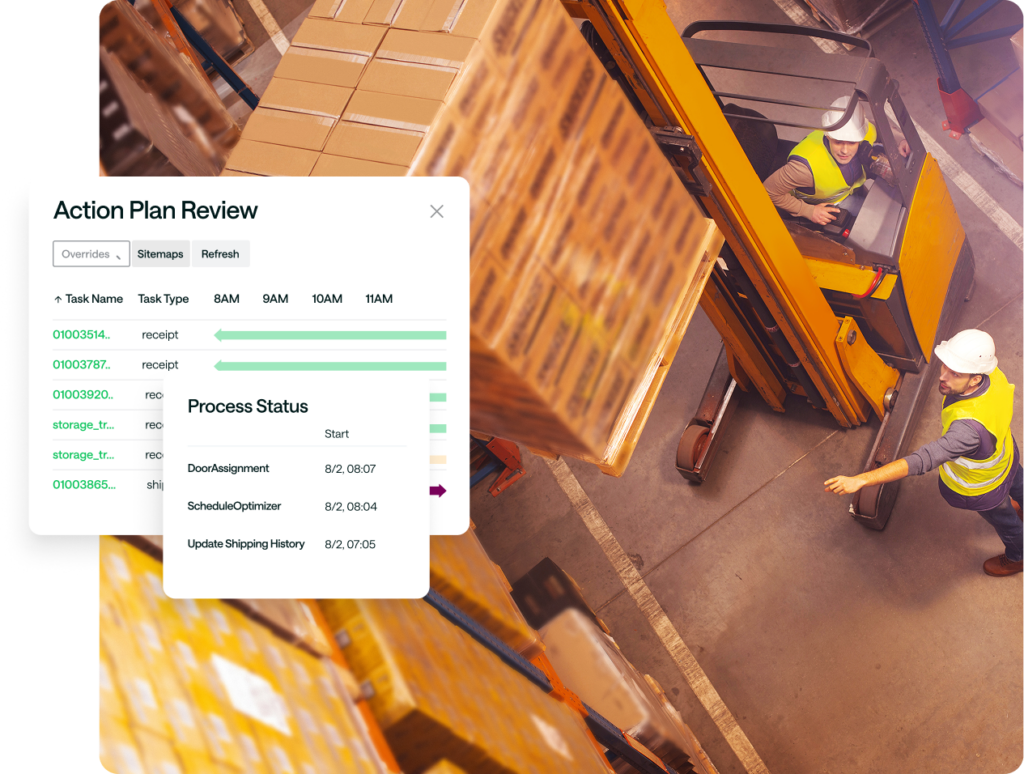Open task 01003514 link
This screenshot has height=774, width=1024.
[81, 335]
